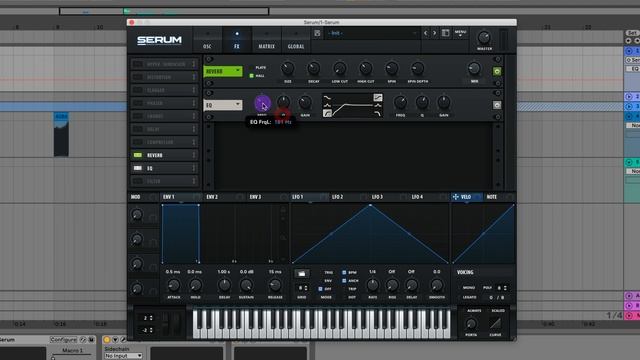Screen dimensions: 640x360
Task: Click the save preset disk icon
Action: (x=317, y=33)
